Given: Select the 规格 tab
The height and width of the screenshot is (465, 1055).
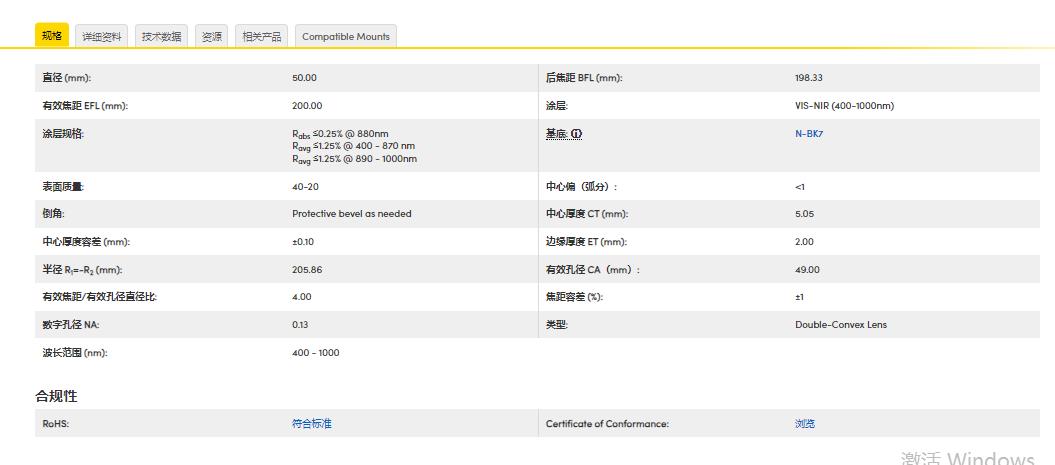Looking at the screenshot, I should click(x=52, y=36).
